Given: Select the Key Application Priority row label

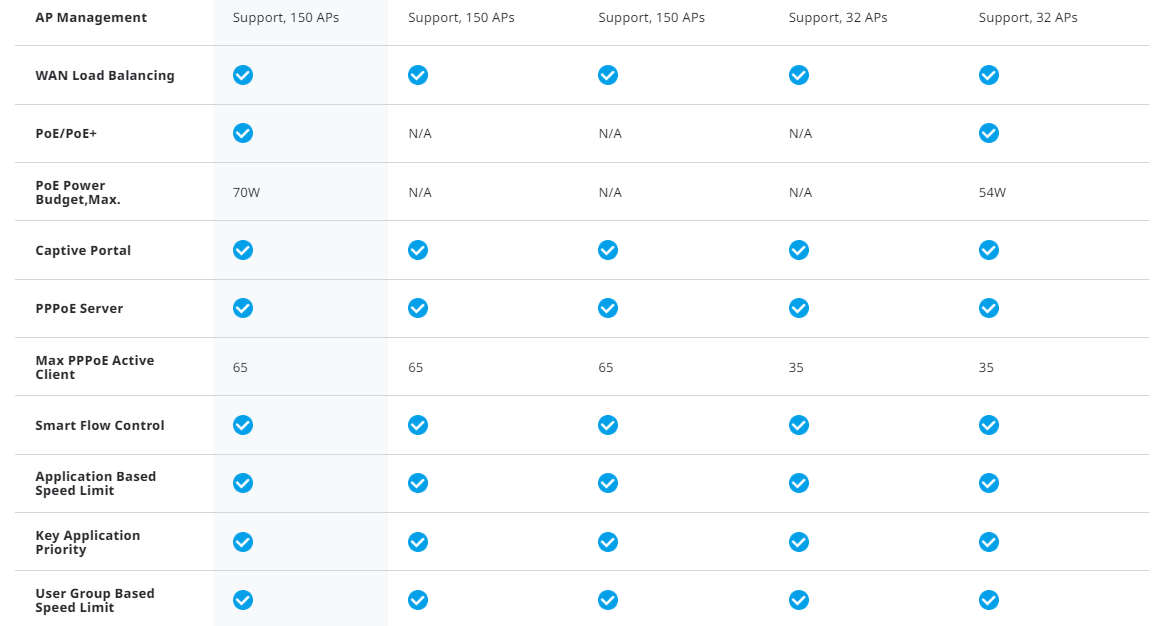Looking at the screenshot, I should pyautogui.click(x=88, y=542).
